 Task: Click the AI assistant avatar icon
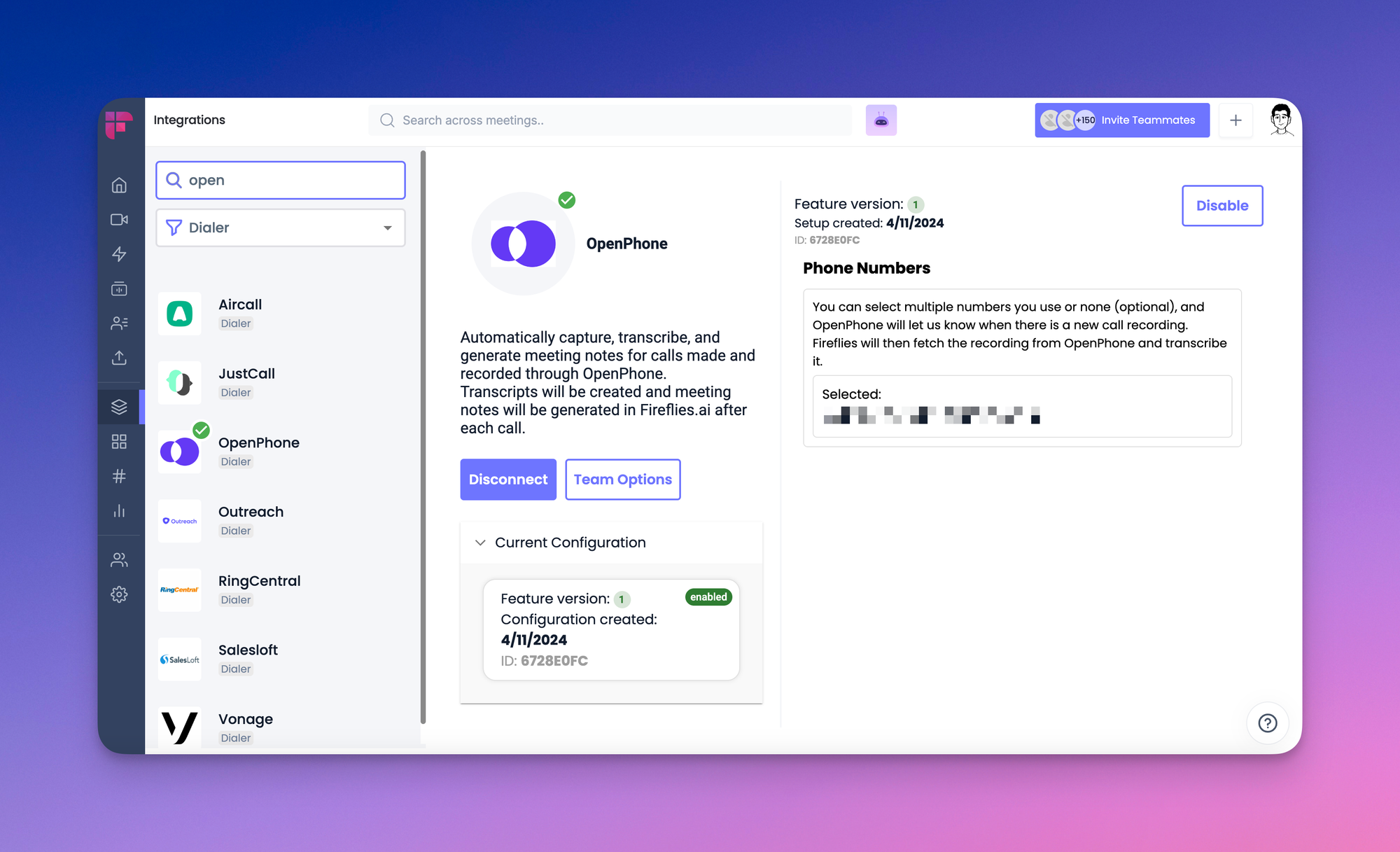(881, 120)
